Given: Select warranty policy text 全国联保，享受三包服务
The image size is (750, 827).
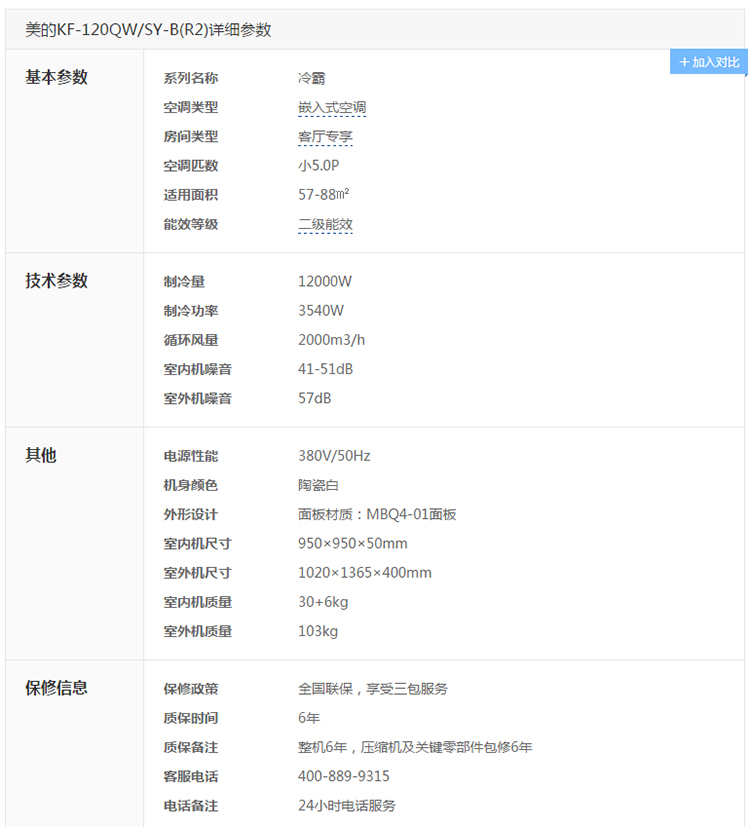Looking at the screenshot, I should pos(372,689).
